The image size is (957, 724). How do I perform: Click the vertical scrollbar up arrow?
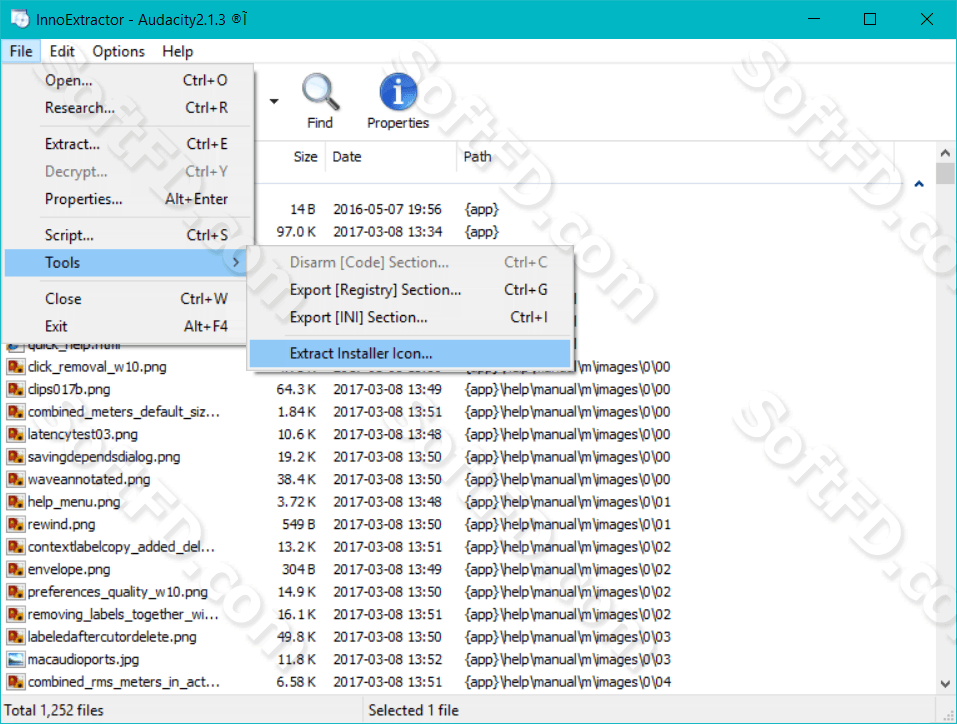pyautogui.click(x=945, y=153)
